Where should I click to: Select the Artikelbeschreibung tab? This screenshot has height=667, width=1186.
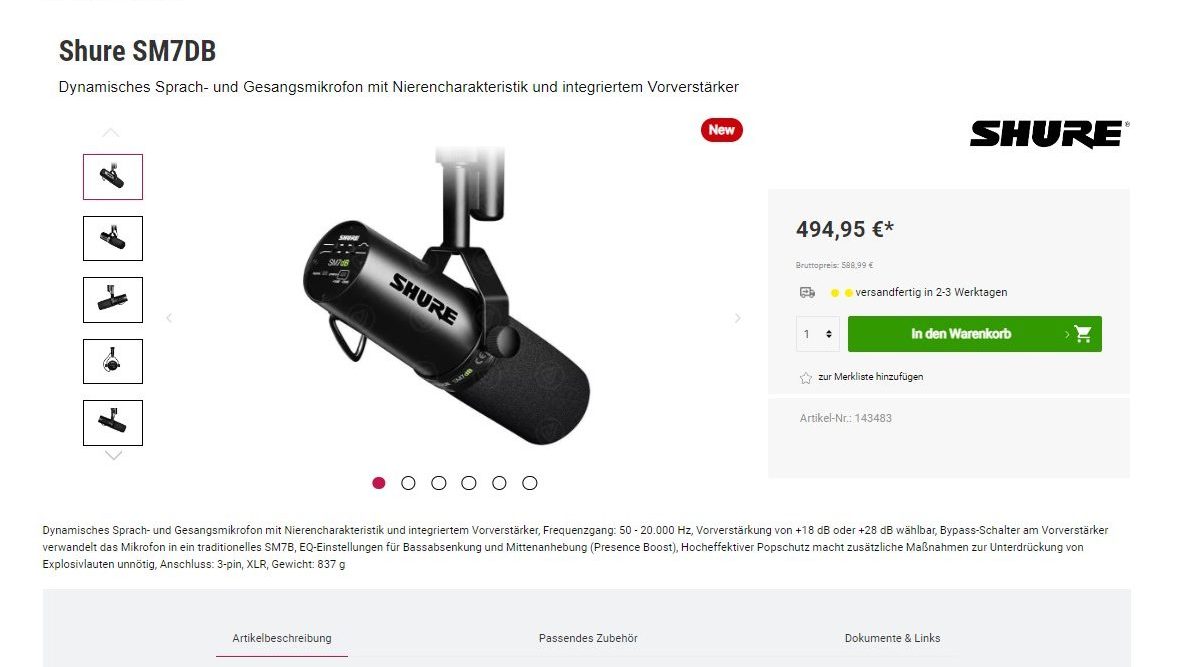click(281, 638)
